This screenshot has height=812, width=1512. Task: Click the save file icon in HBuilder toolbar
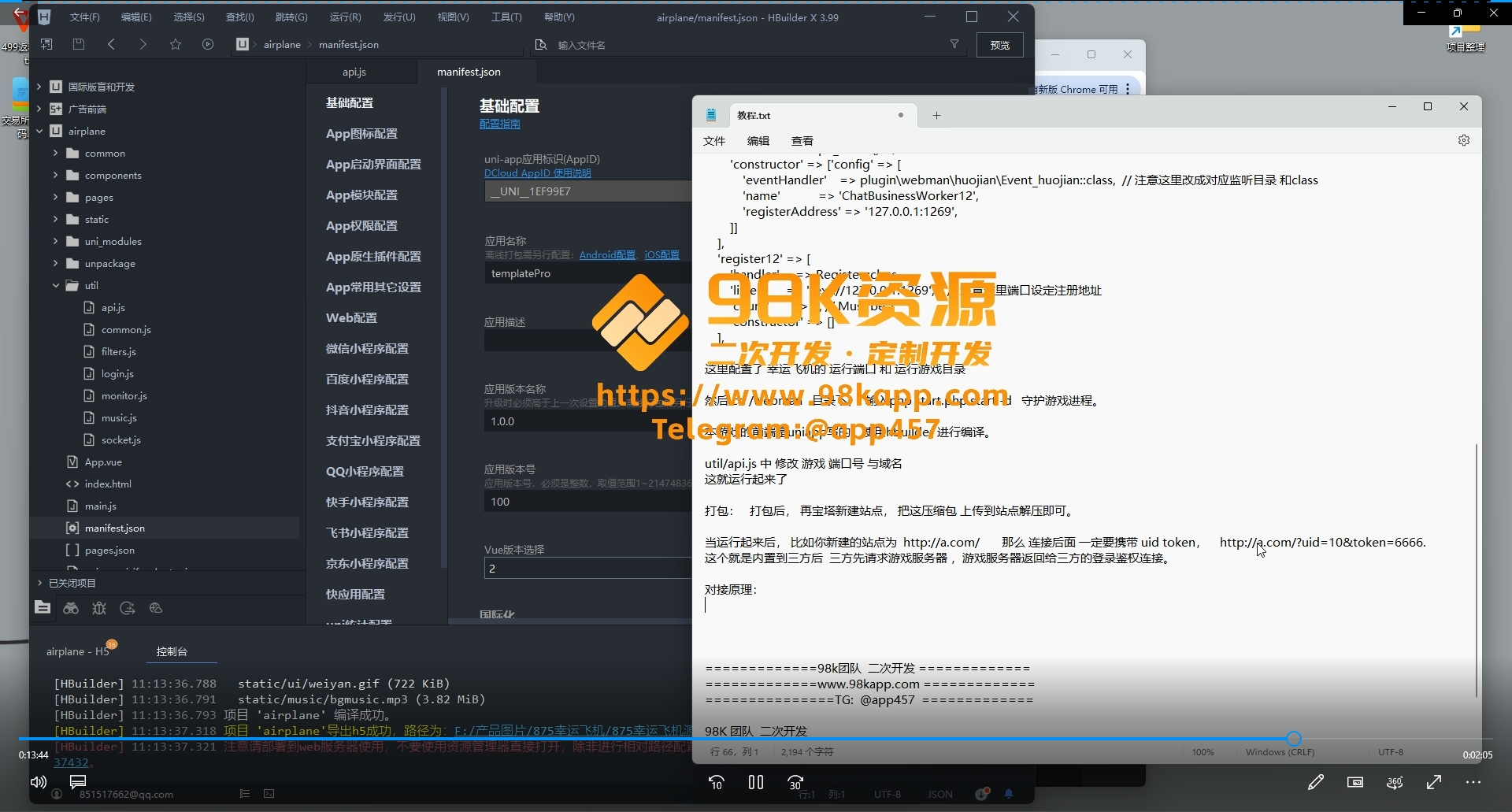point(79,45)
